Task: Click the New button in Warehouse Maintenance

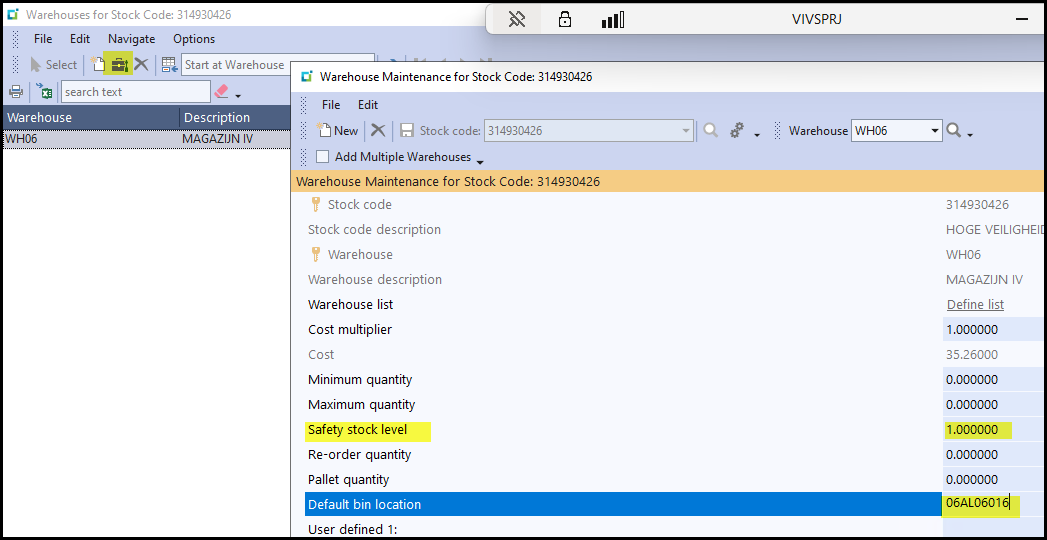Action: point(338,131)
